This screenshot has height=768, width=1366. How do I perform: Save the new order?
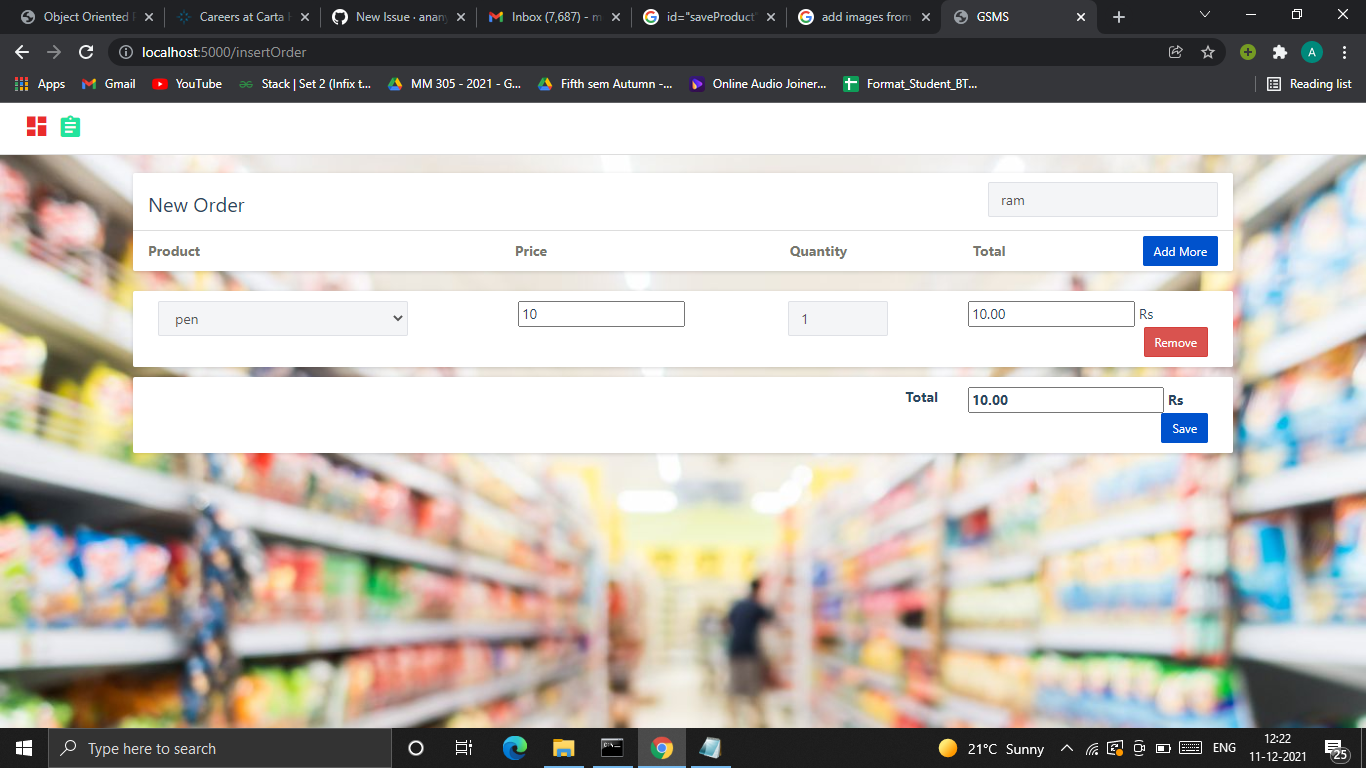pos(1184,428)
